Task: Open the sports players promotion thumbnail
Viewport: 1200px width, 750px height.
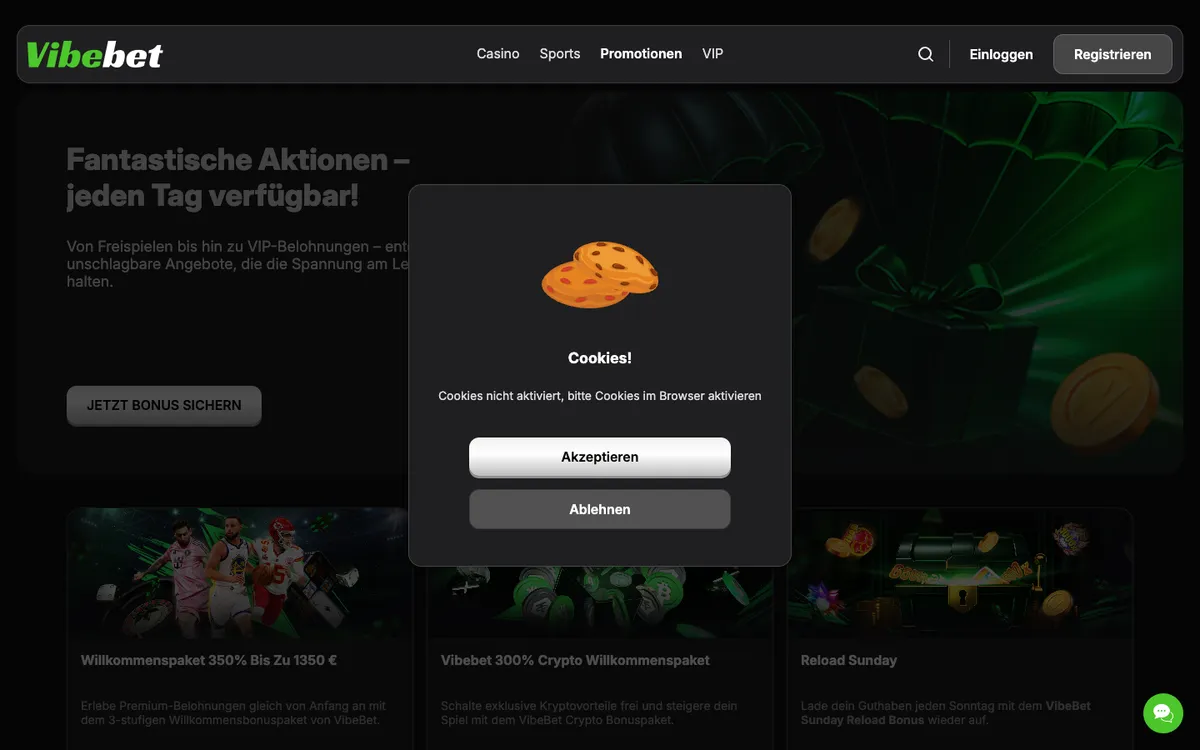Action: [x=238, y=573]
